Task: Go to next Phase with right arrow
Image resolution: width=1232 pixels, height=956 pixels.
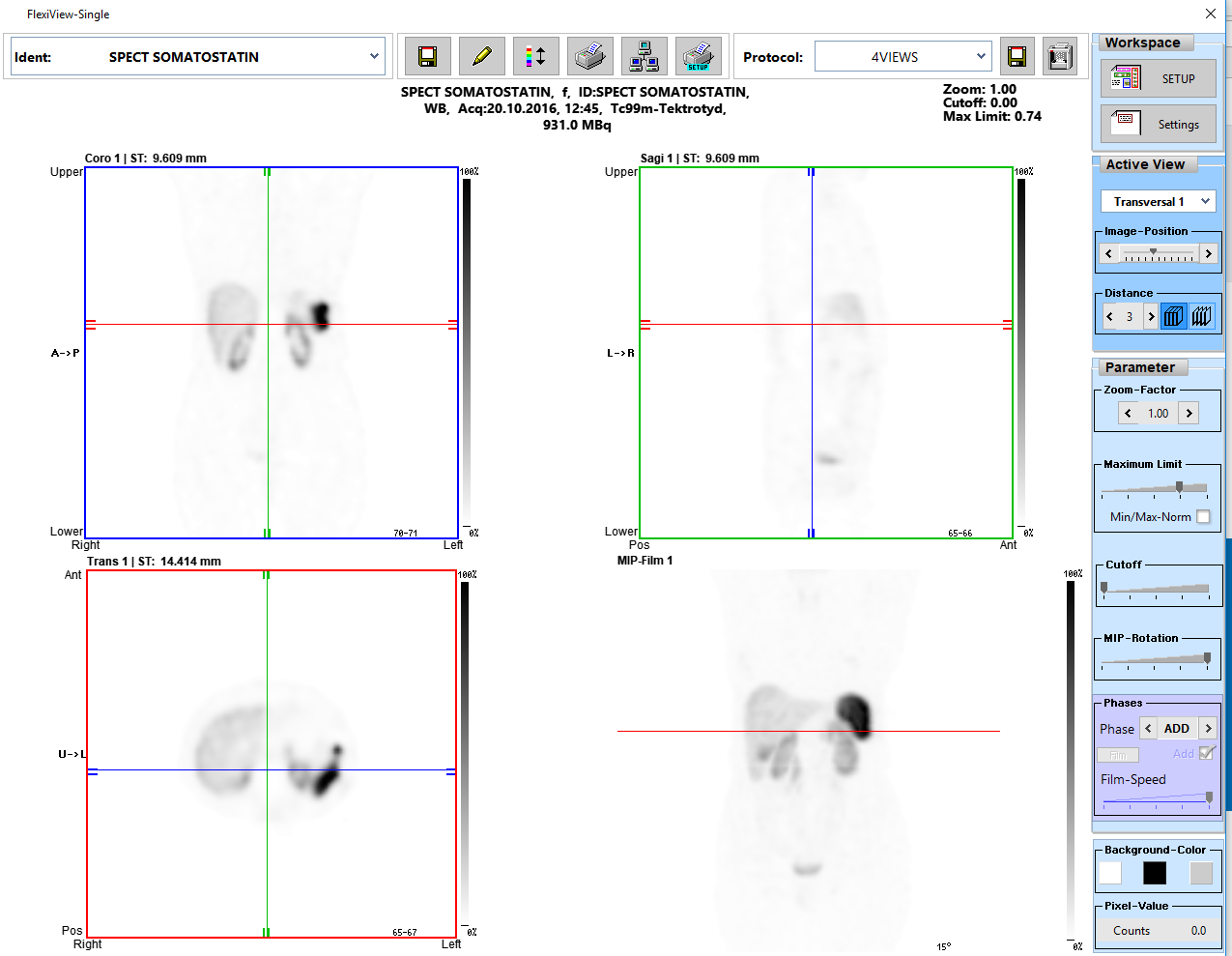Action: tap(1208, 729)
